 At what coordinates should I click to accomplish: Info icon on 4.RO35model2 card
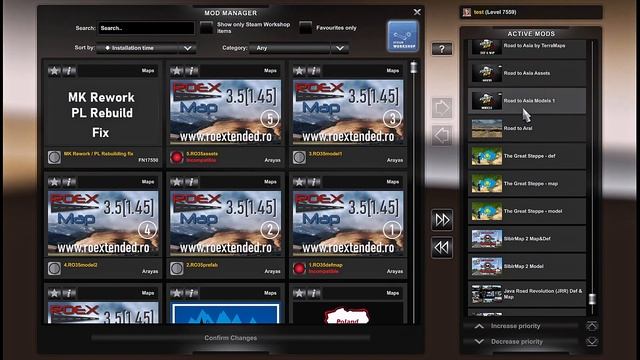69,182
